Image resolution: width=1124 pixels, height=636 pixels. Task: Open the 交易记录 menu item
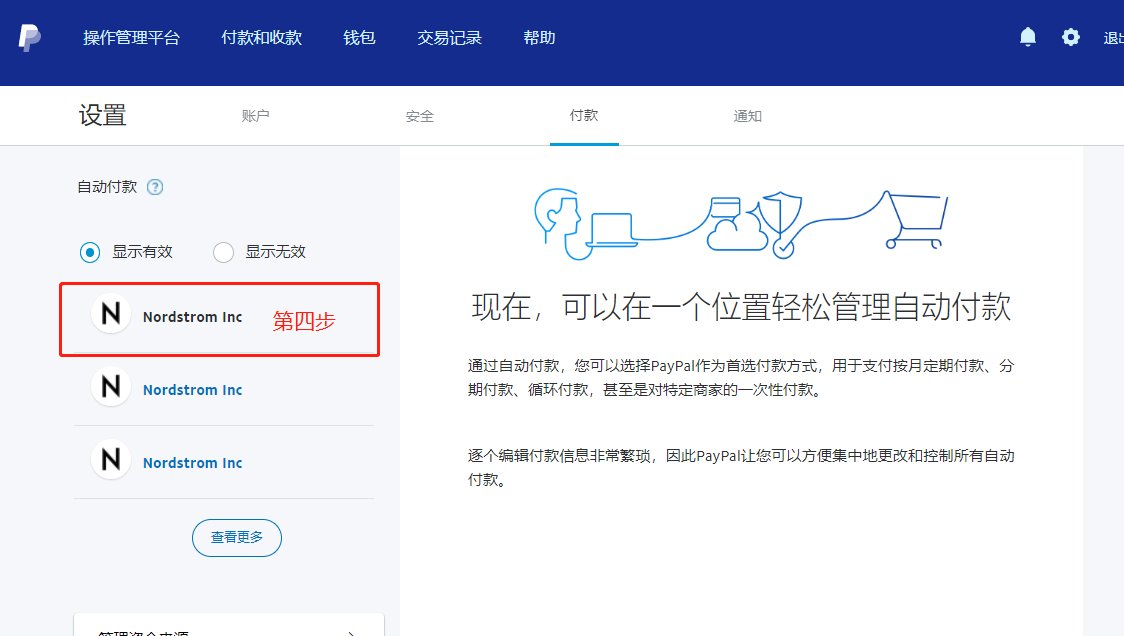tap(448, 37)
